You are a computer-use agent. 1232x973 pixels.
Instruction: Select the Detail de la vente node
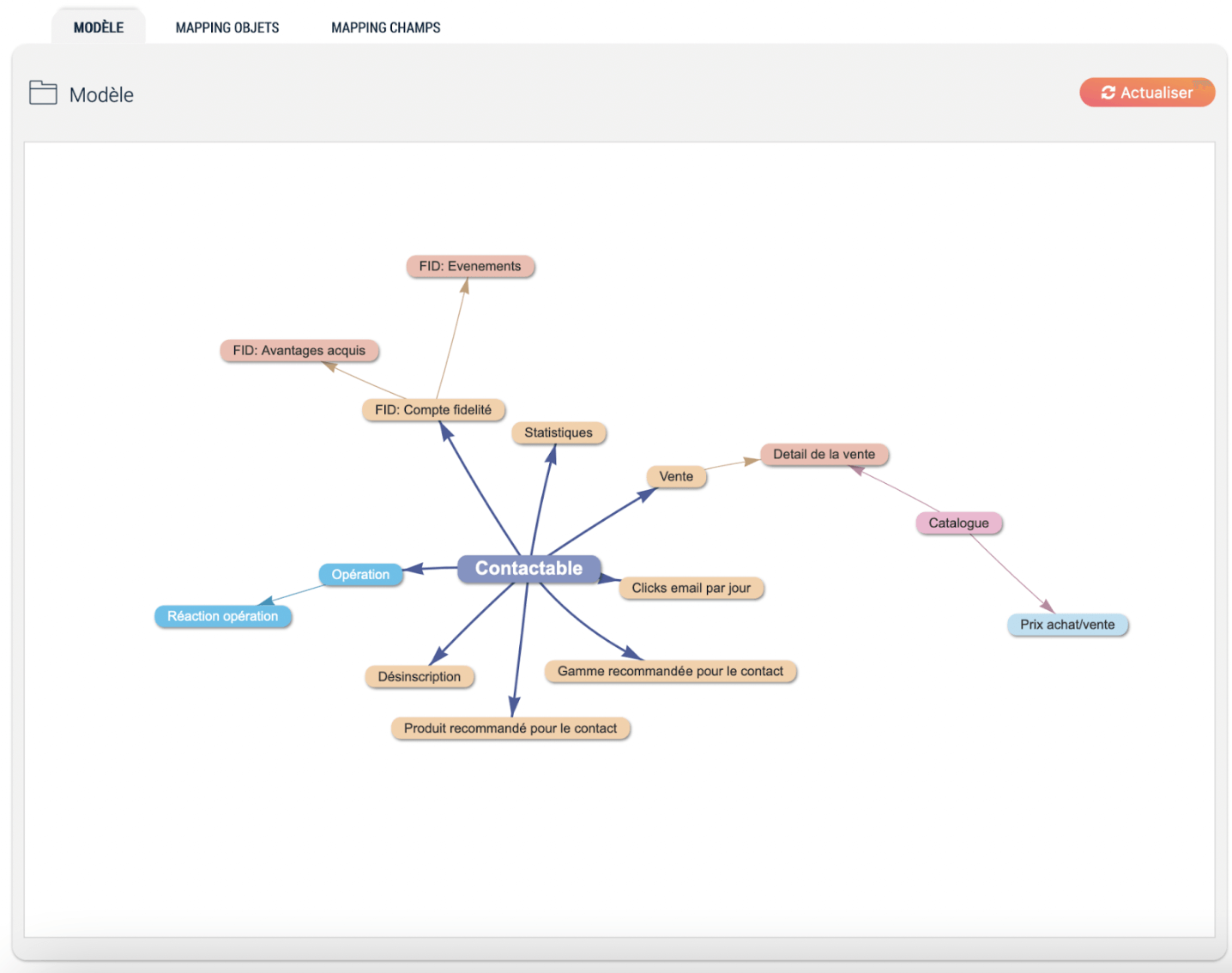[x=824, y=454]
